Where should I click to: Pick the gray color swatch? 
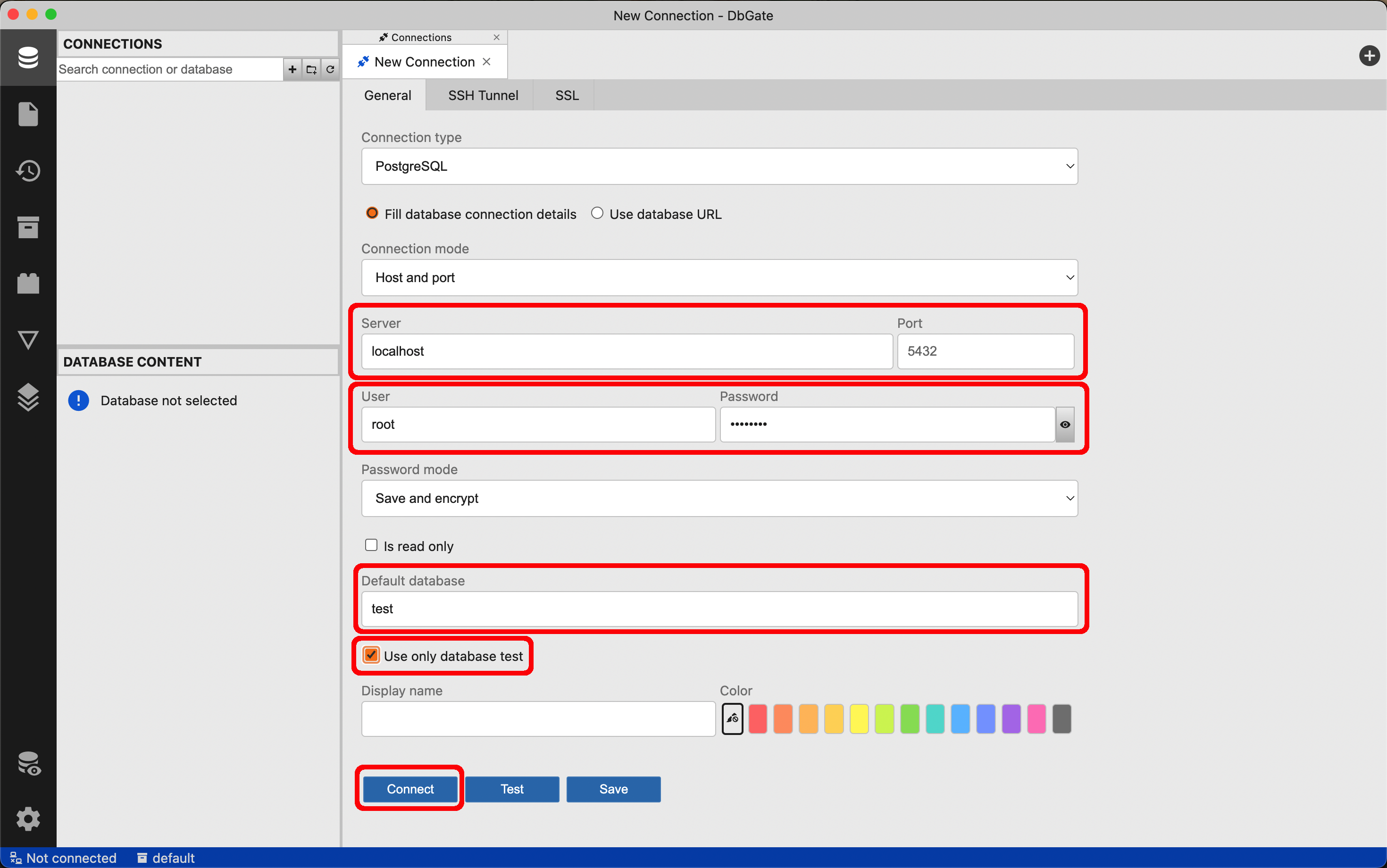click(1061, 719)
